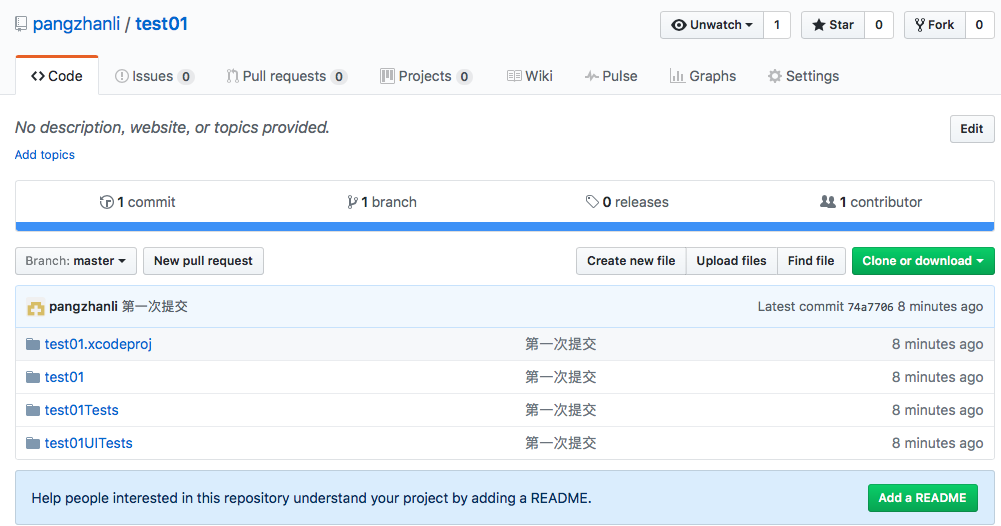This screenshot has width=1001, height=526.
Task: Click the stargazers count next to Star
Action: coord(879,25)
